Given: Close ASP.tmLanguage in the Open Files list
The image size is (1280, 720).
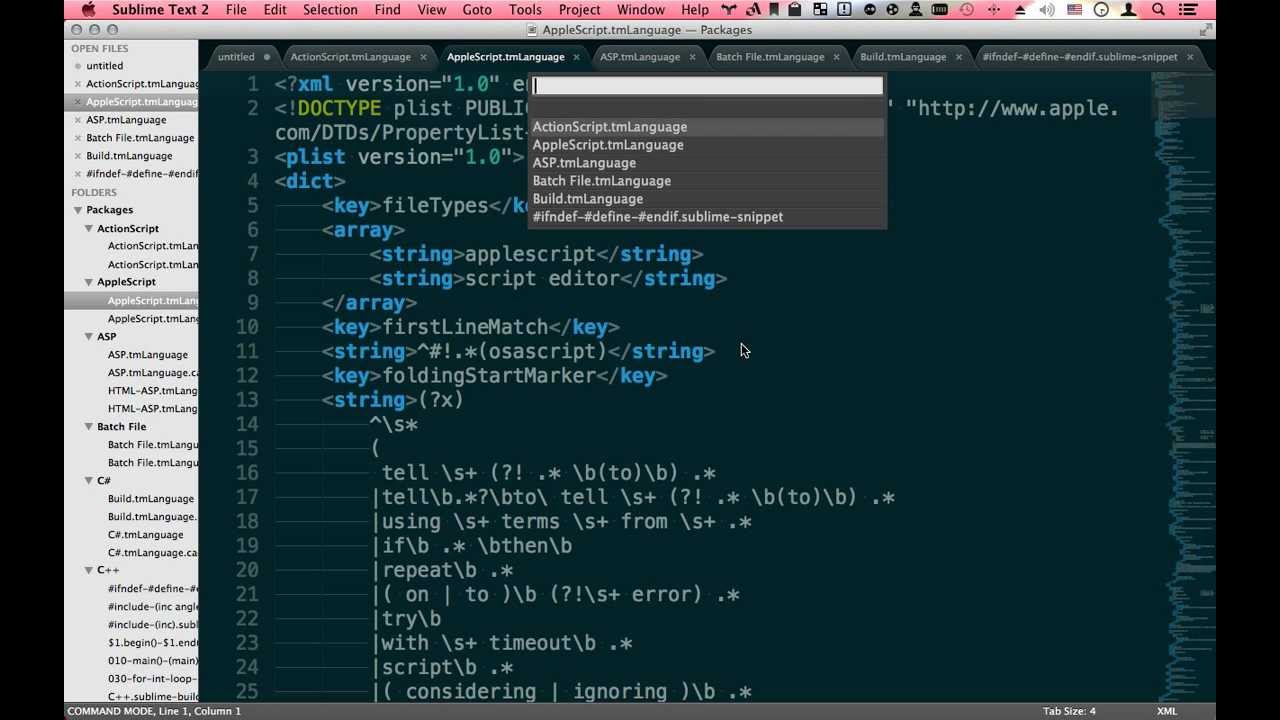Looking at the screenshot, I should 77,120.
